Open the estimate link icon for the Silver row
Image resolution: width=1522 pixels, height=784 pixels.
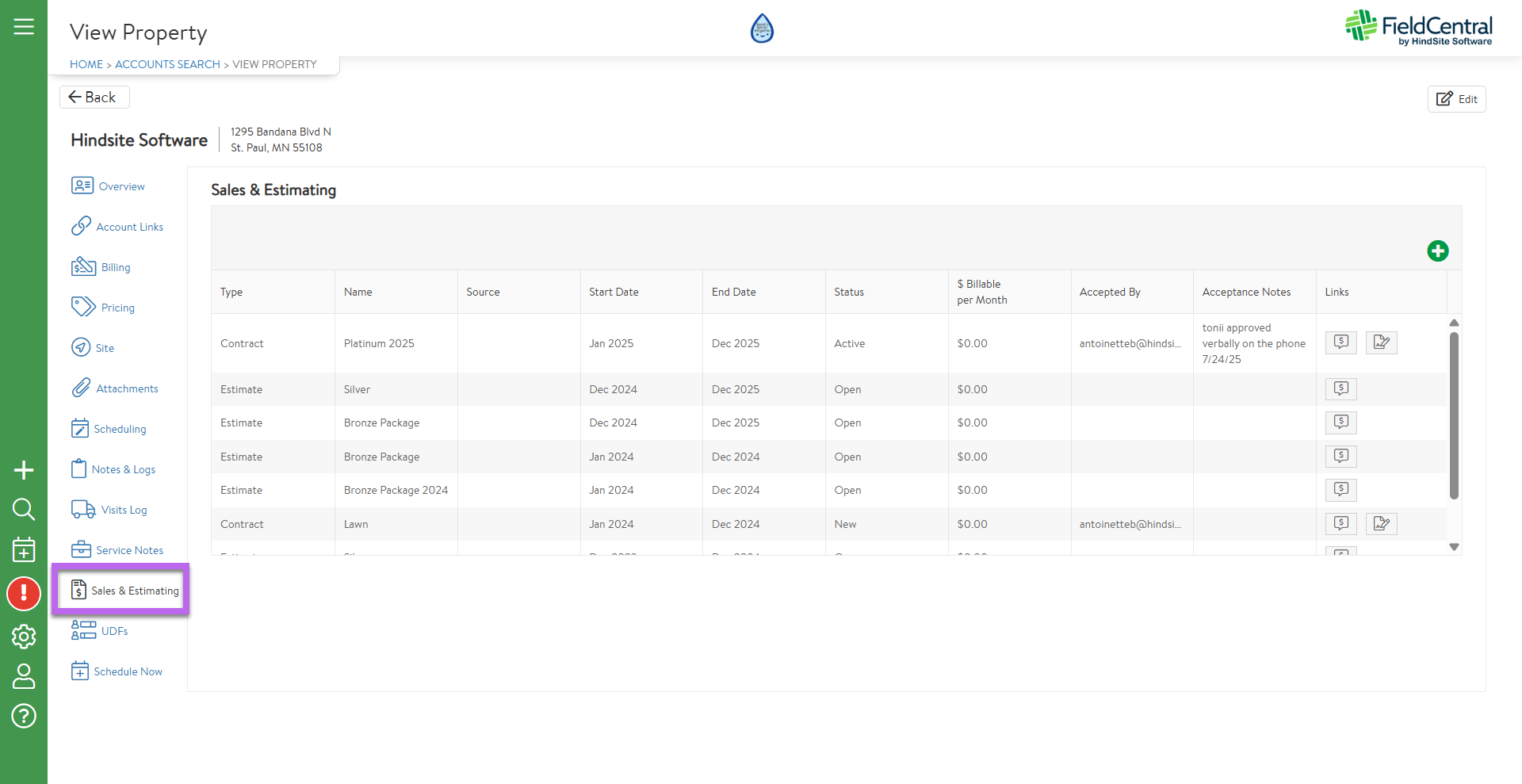pyautogui.click(x=1340, y=389)
